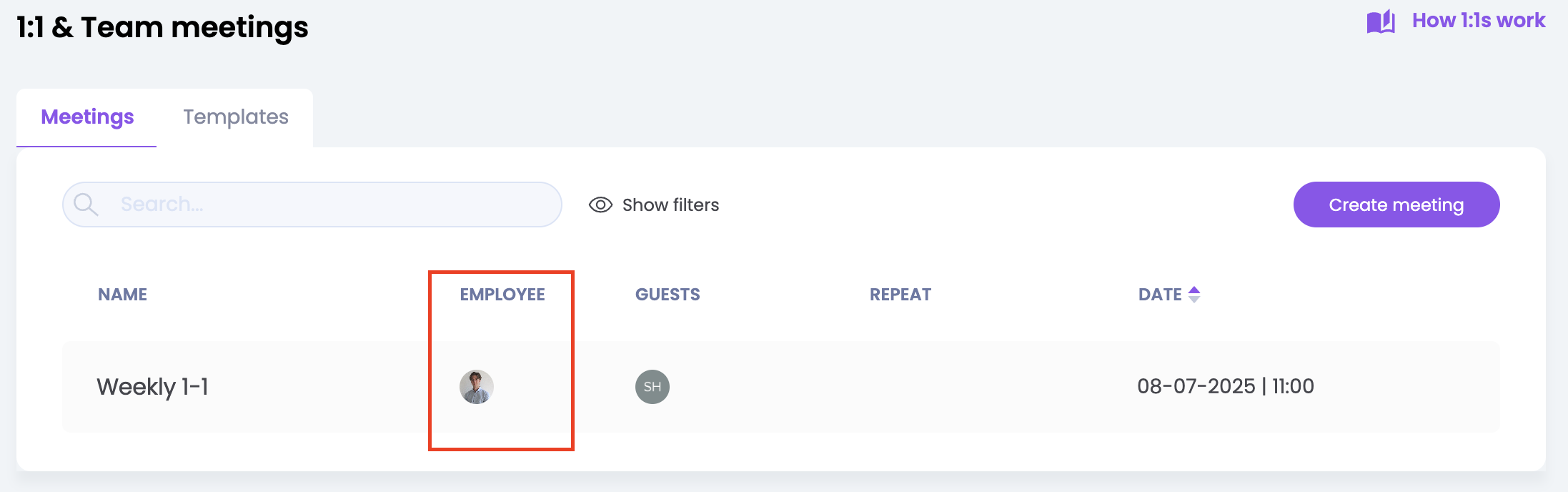
Task: Switch to the Meetings tab
Action: click(x=87, y=117)
